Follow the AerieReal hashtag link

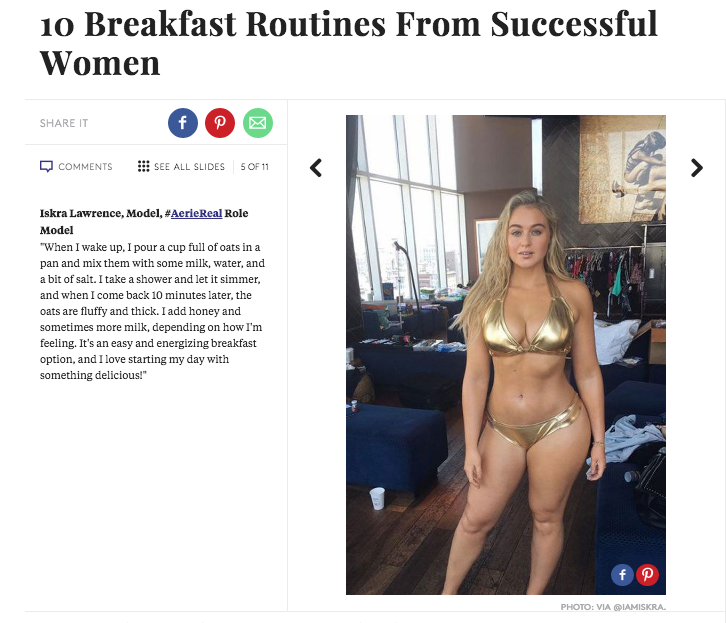coord(196,213)
